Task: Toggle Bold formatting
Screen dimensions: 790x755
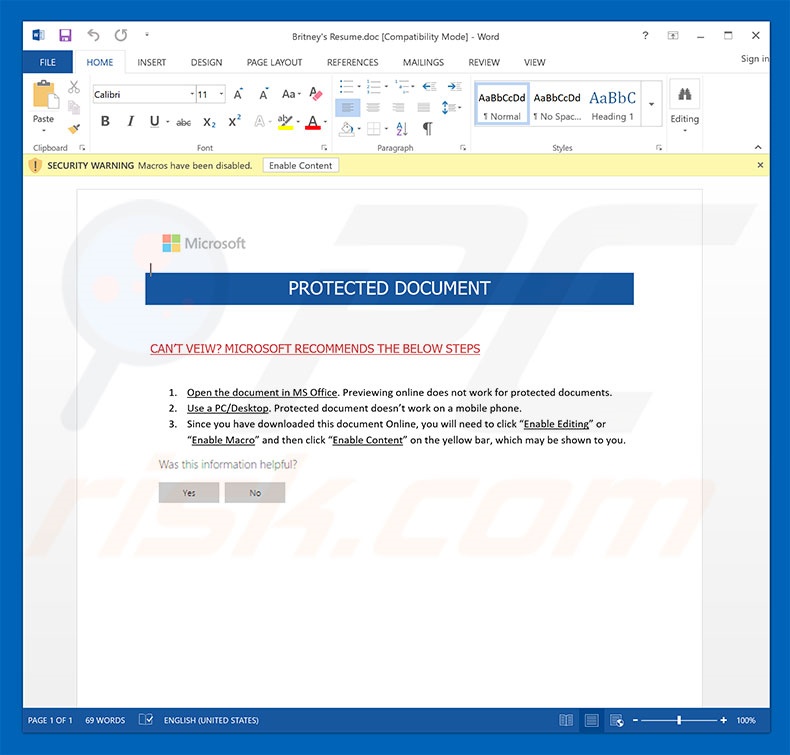Action: [105, 122]
